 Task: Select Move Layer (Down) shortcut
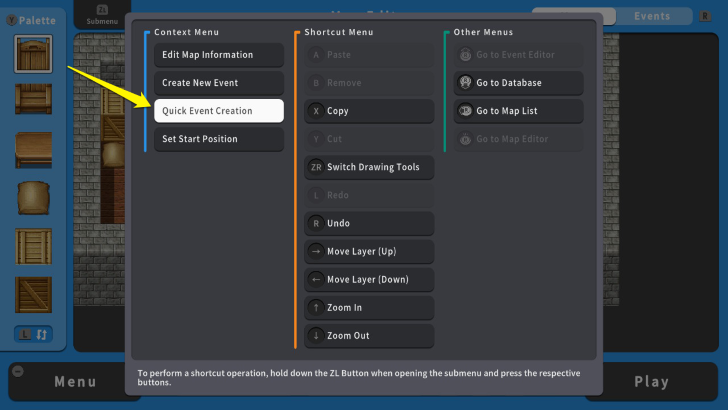[369, 280]
